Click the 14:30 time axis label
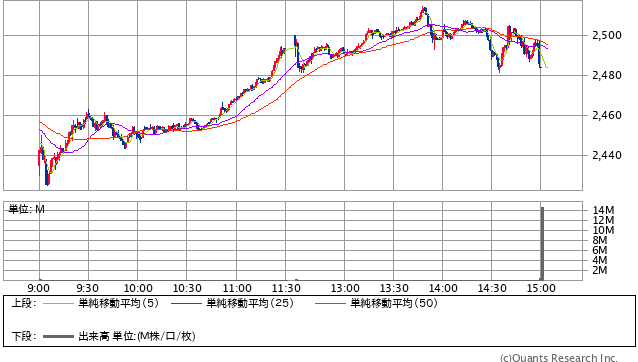638x362 pixels. click(492, 288)
